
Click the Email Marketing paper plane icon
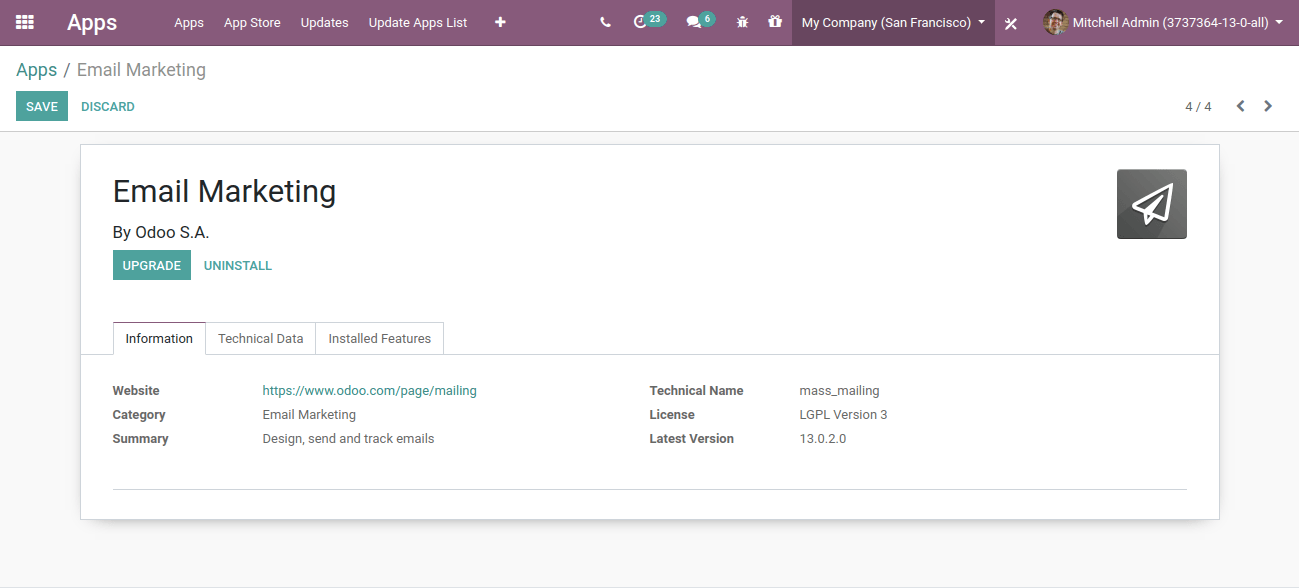1152,204
